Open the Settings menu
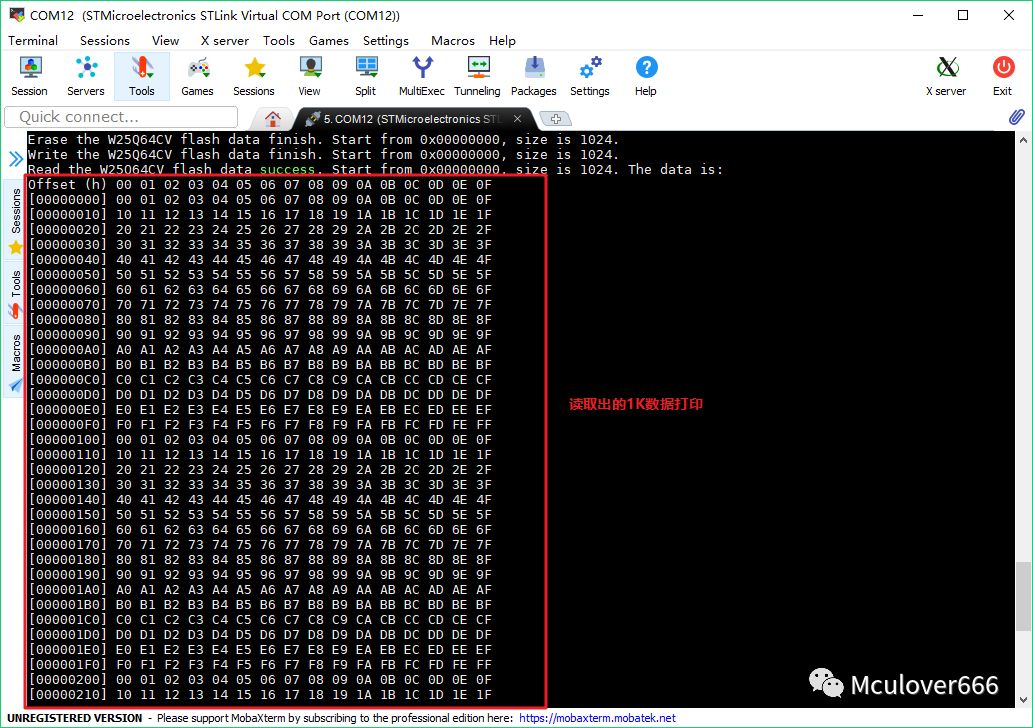Screen dimensions: 1033x728 click(385, 41)
